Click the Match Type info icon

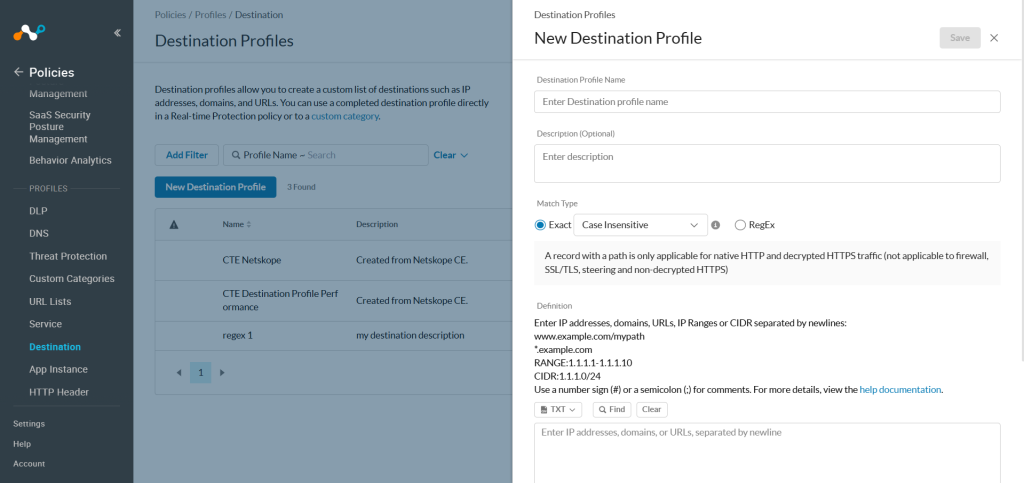coord(715,225)
